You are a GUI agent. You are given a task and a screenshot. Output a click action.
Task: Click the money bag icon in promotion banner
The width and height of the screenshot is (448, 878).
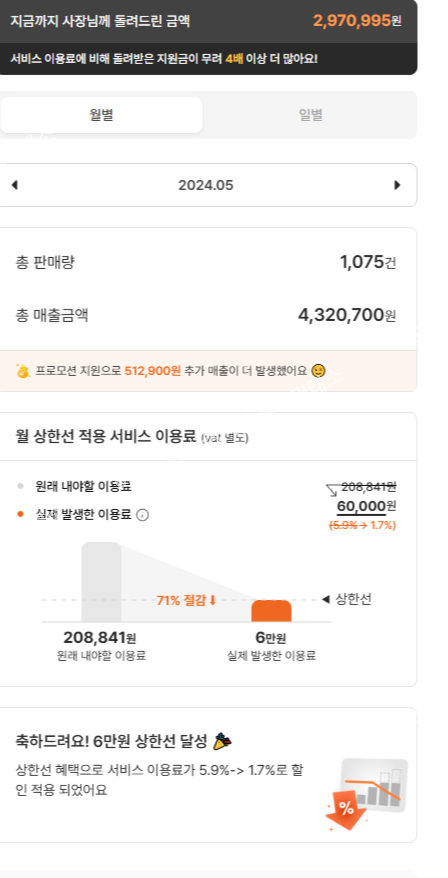point(22,371)
